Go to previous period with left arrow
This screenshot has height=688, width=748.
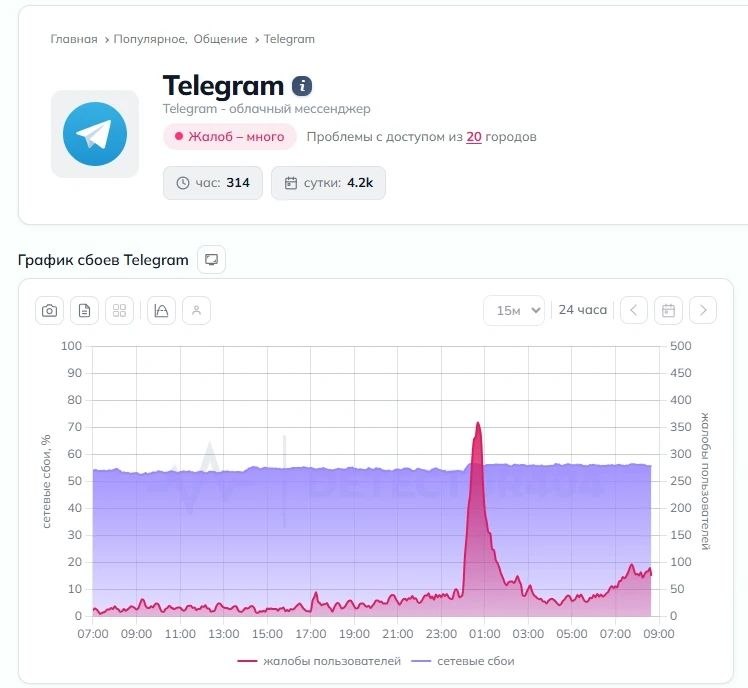click(634, 311)
